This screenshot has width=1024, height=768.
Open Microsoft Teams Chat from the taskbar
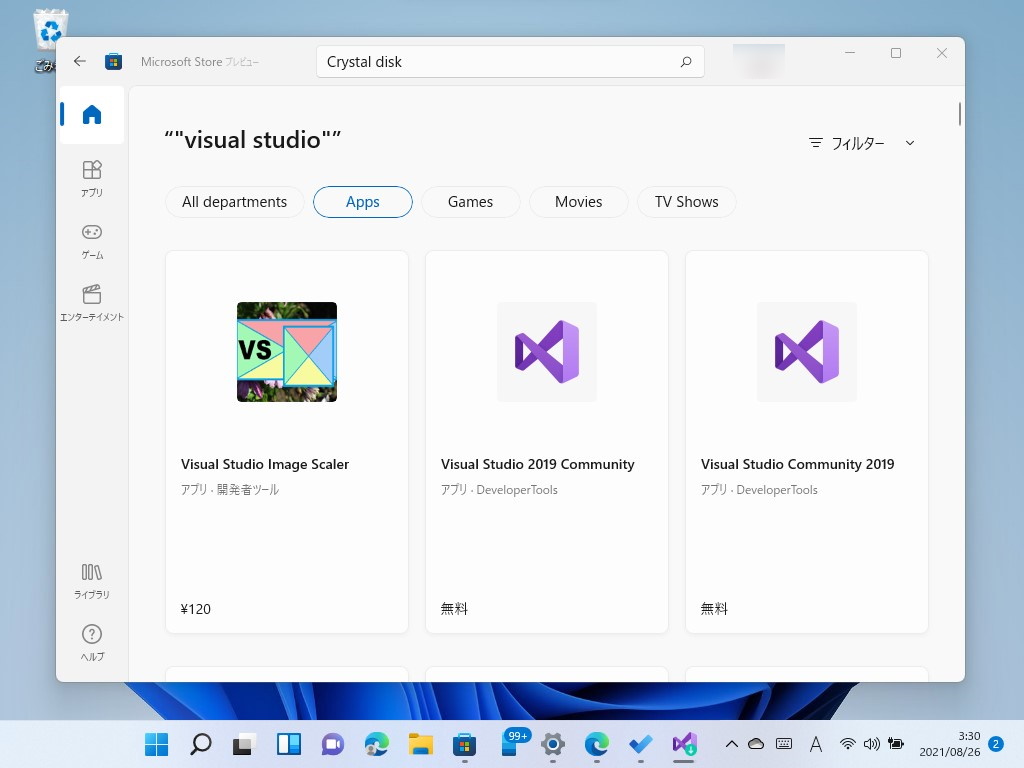click(x=332, y=744)
